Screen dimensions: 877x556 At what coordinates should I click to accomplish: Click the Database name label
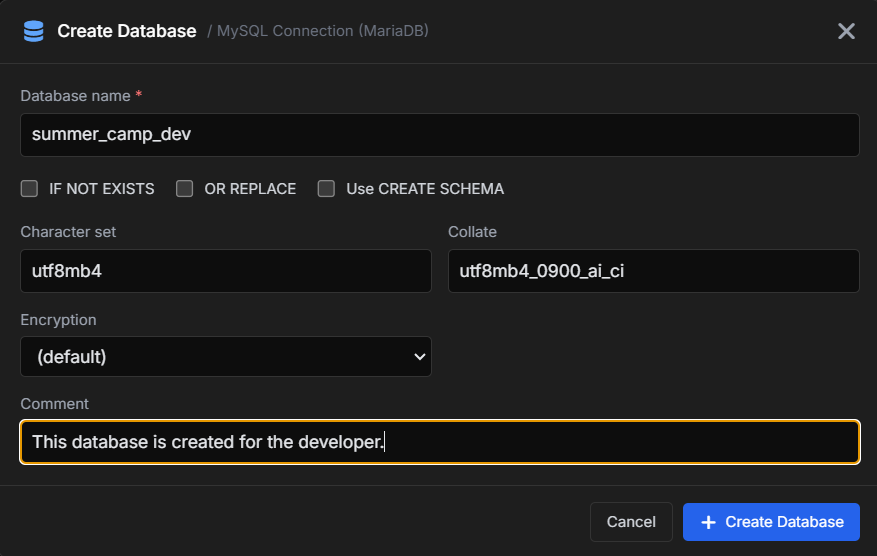tap(76, 96)
